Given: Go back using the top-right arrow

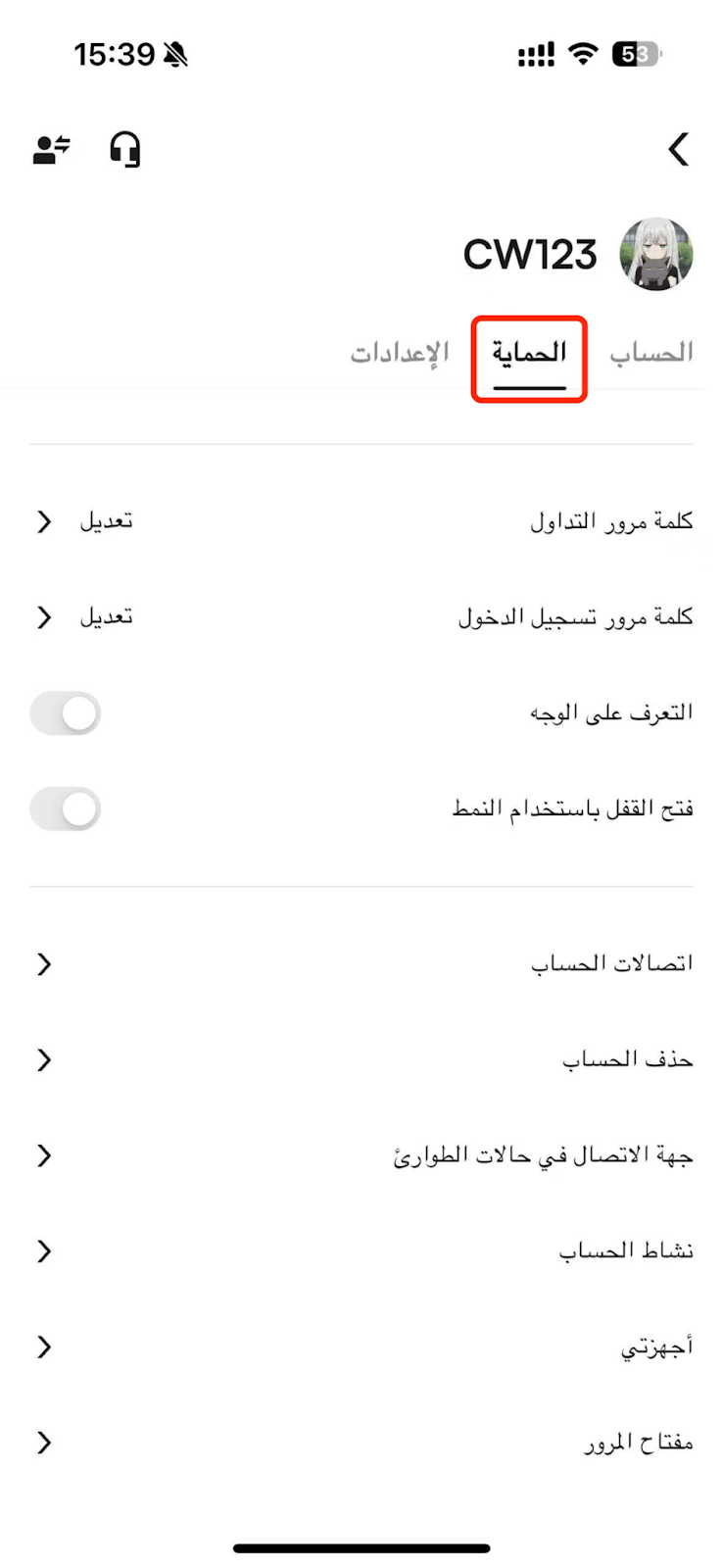Looking at the screenshot, I should (679, 150).
